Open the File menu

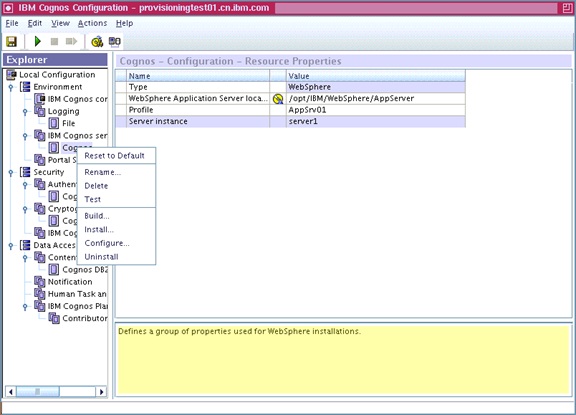[x=12, y=23]
